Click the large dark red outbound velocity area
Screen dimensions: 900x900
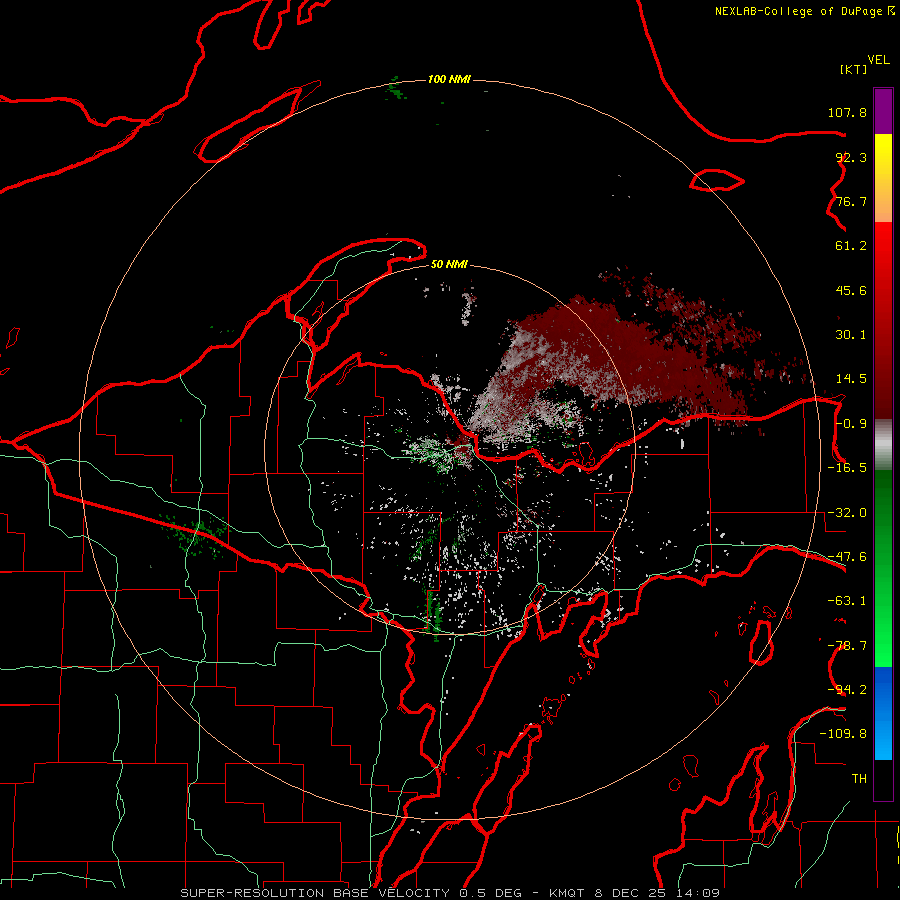click(637, 350)
